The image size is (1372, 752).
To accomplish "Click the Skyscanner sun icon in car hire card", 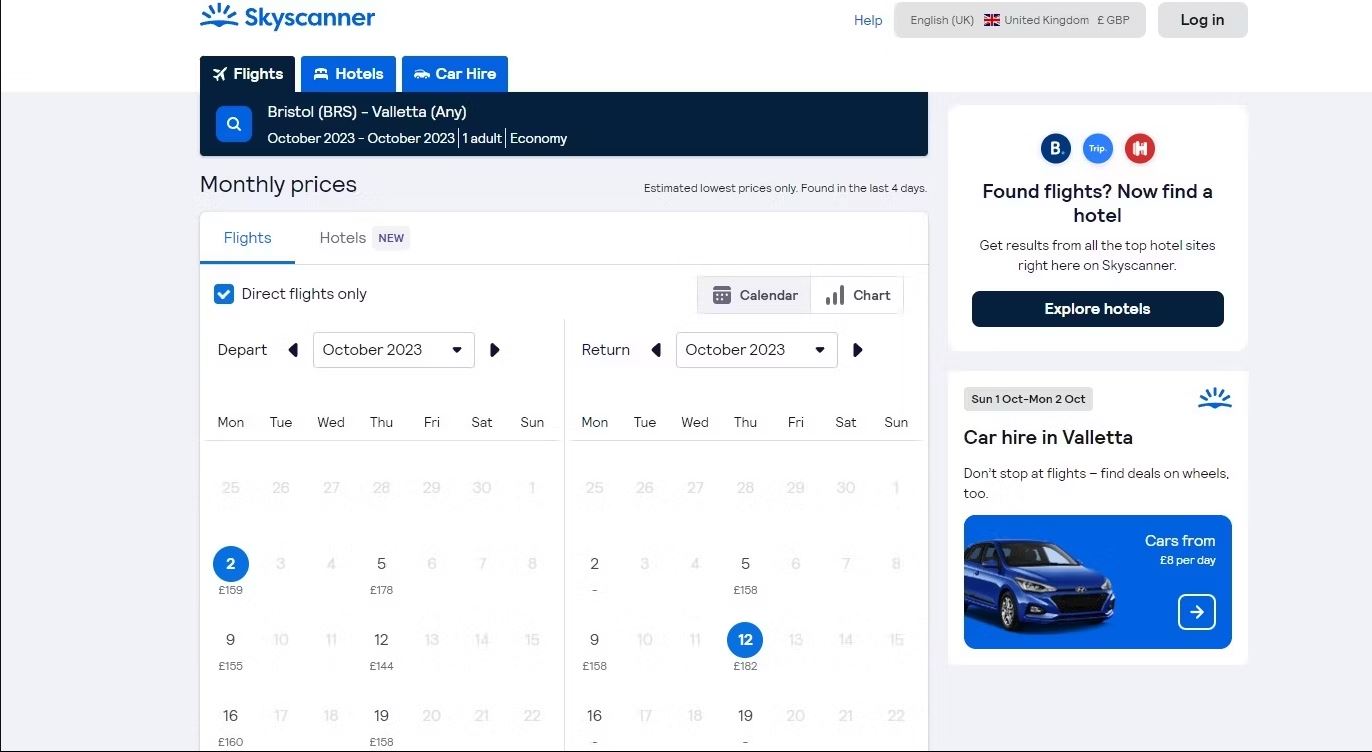I will (1215, 399).
